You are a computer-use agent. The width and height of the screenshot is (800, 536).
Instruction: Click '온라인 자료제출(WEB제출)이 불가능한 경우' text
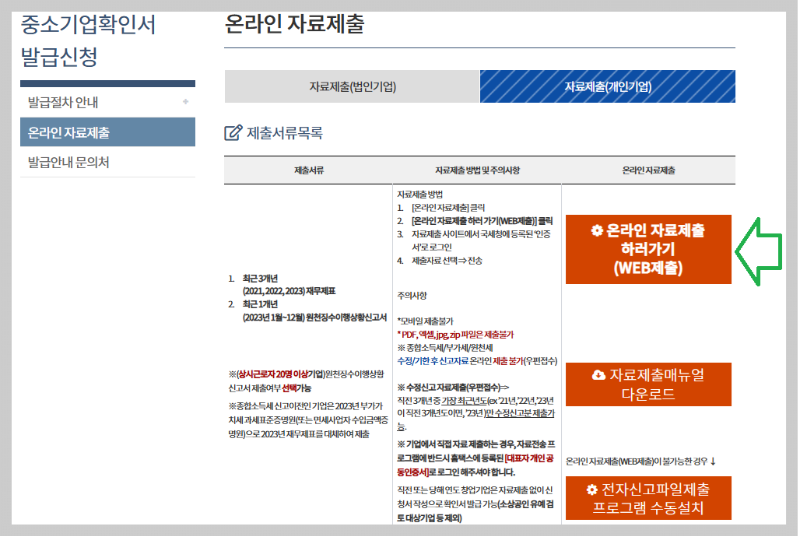[637, 461]
